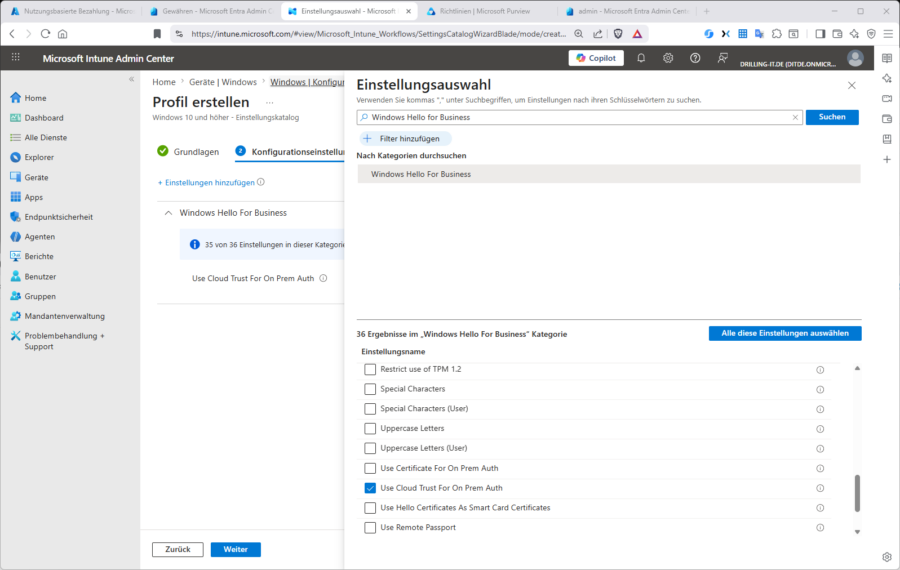
Task: Clear the search field with X
Action: click(x=795, y=117)
